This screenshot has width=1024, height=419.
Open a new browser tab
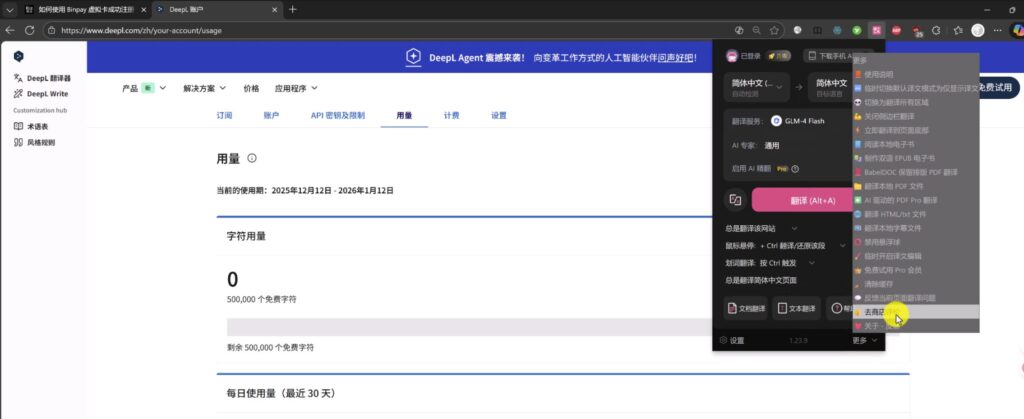293,9
